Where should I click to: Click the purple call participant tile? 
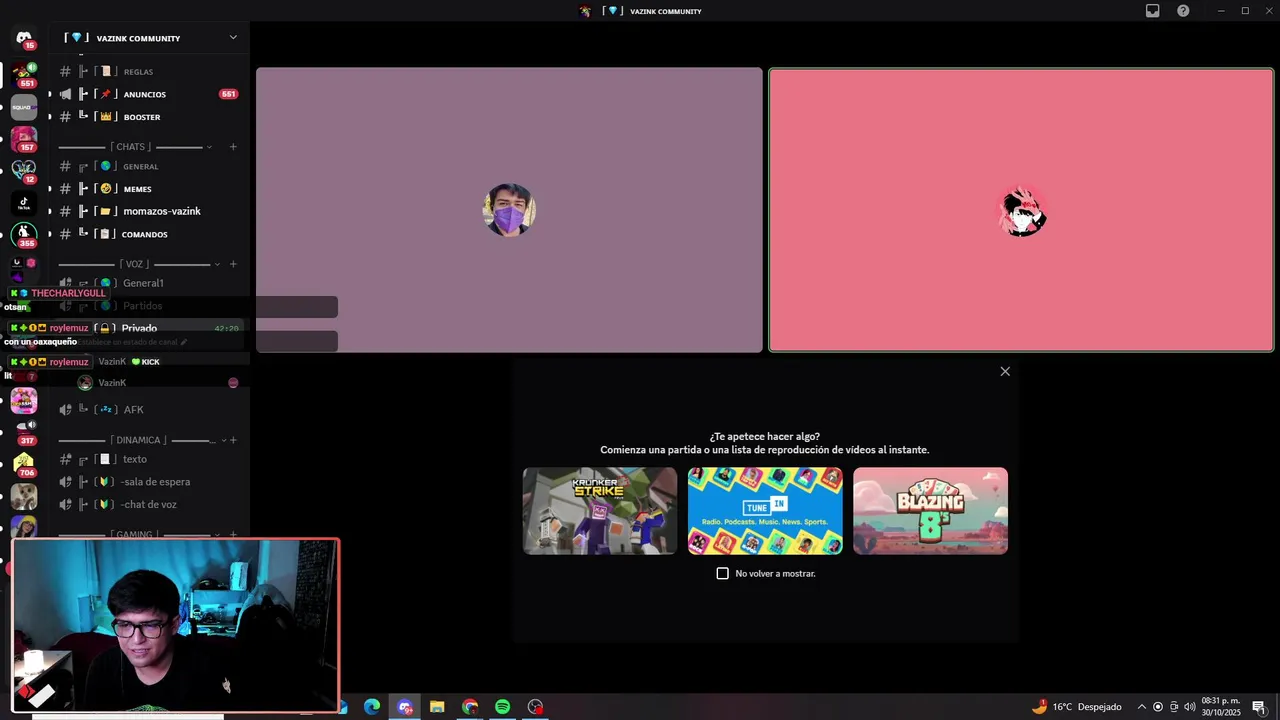(x=509, y=210)
